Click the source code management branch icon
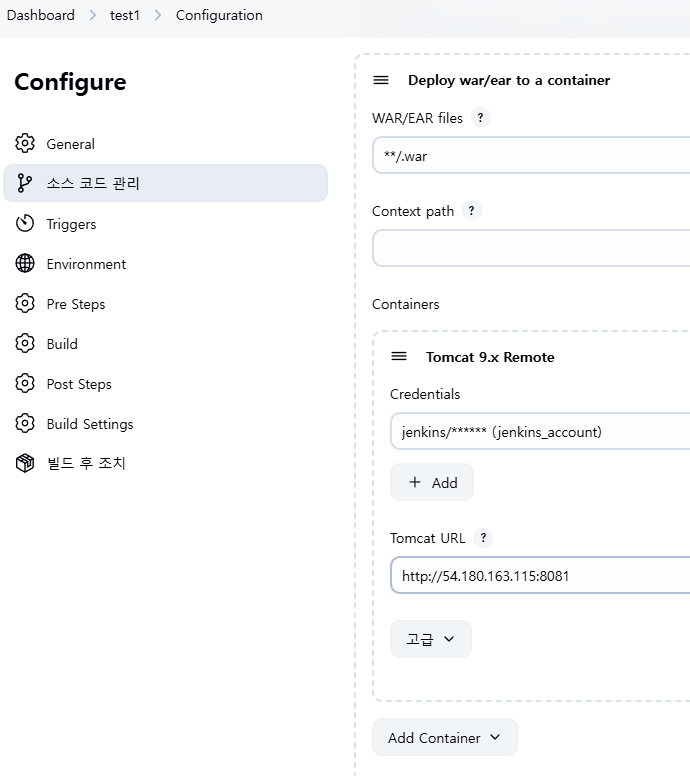The image size is (690, 776). tap(25, 184)
